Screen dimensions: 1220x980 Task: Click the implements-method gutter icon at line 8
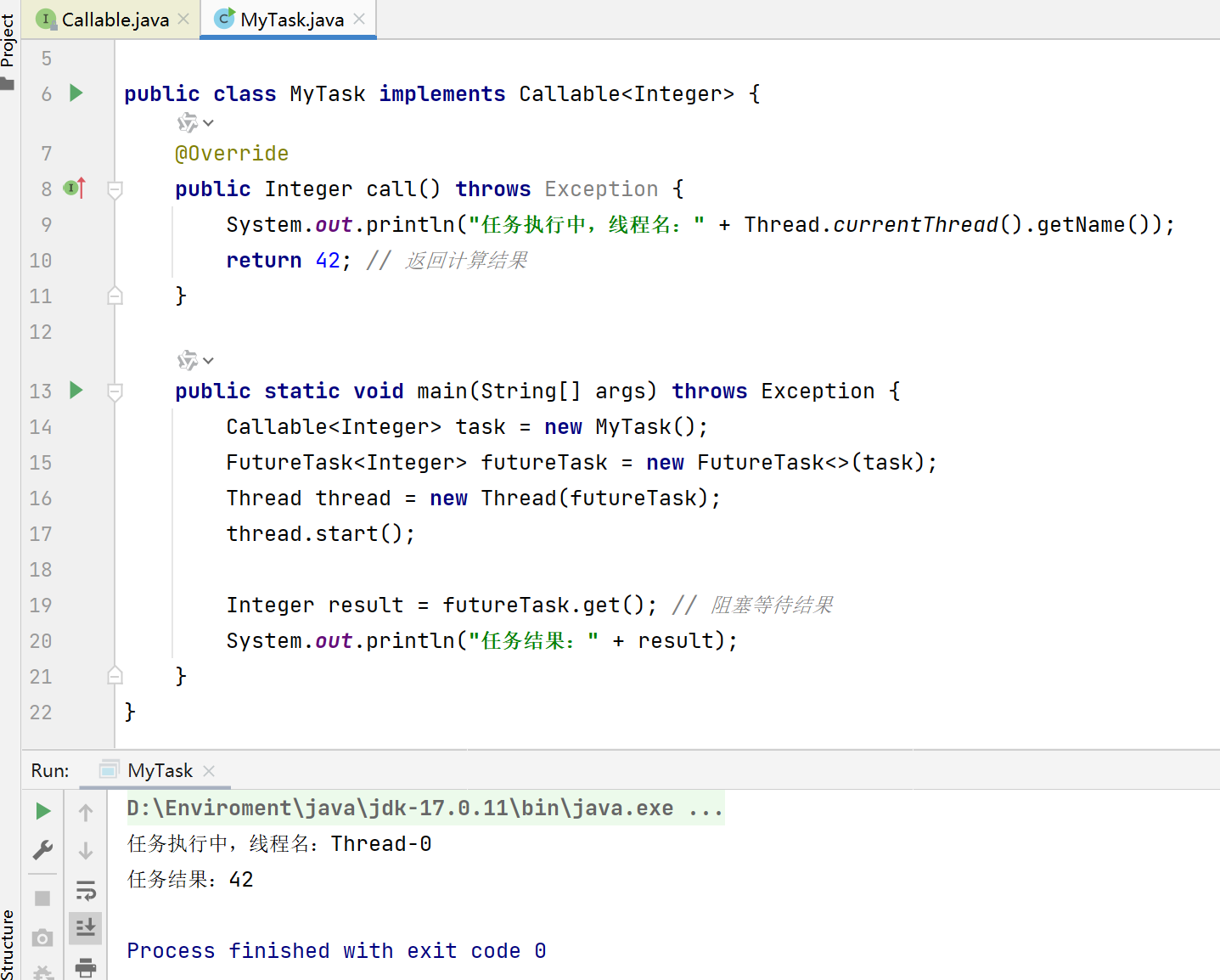click(x=75, y=188)
